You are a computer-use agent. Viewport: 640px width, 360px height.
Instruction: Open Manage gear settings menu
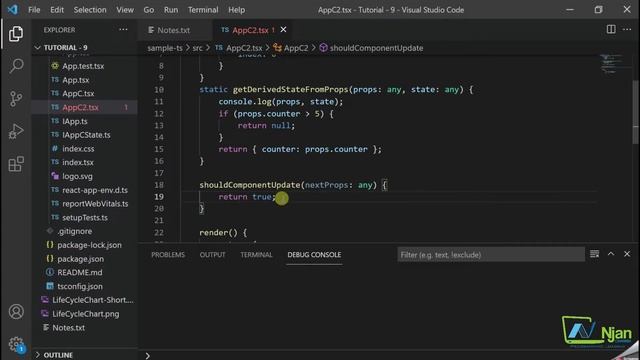pos(16,344)
